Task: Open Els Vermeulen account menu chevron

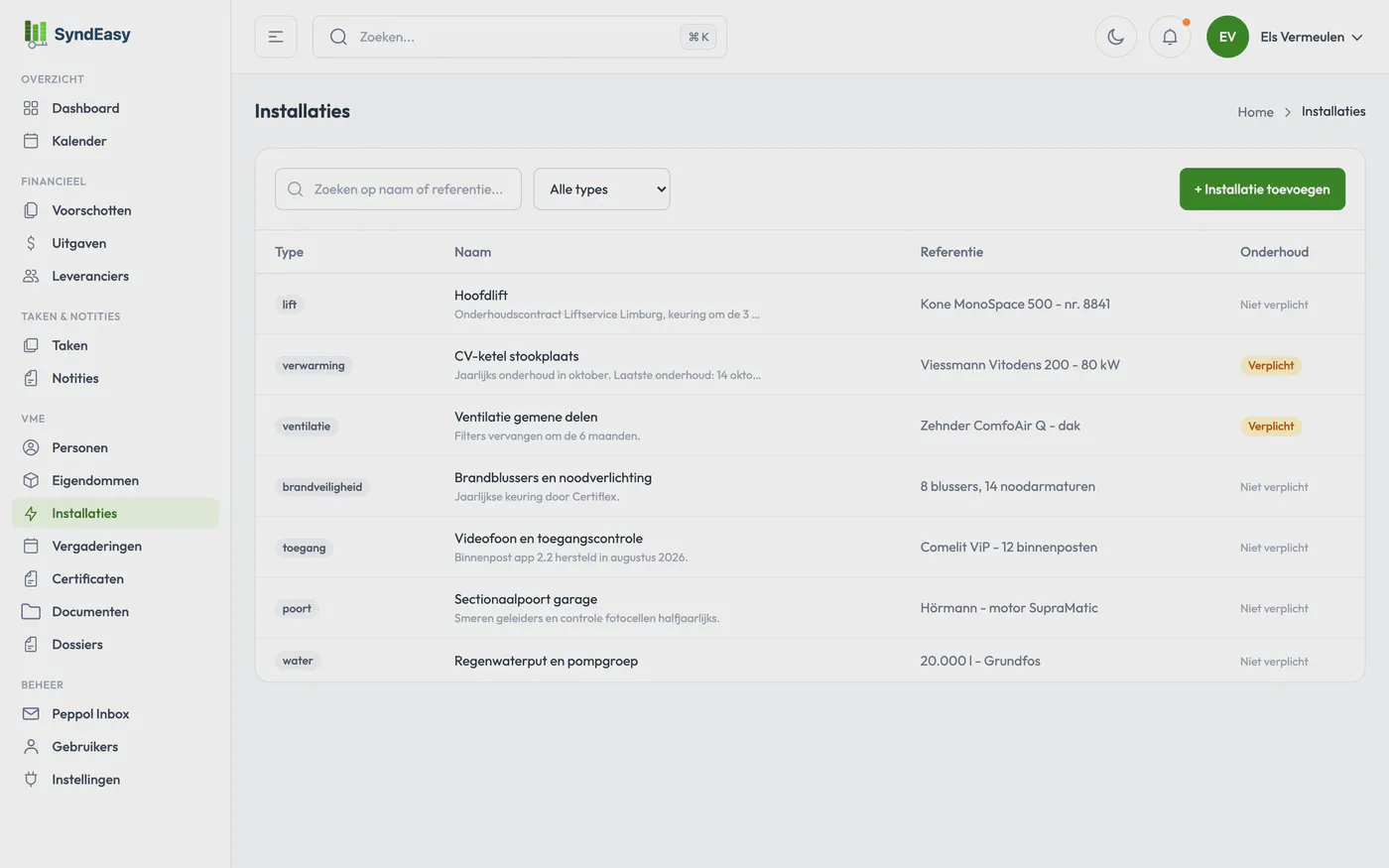Action: (1357, 37)
